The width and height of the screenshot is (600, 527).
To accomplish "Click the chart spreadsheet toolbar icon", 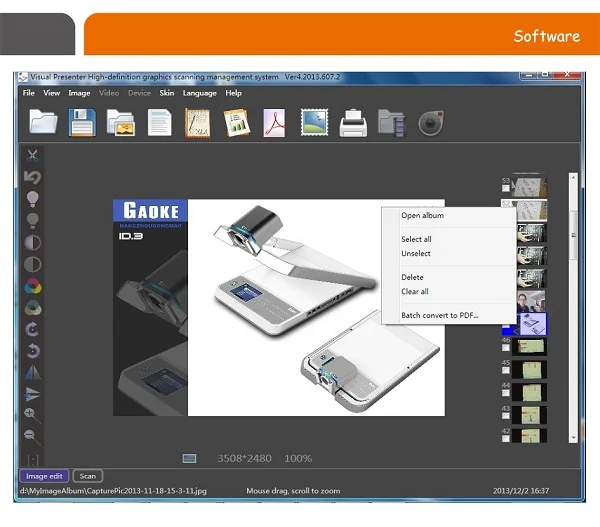I will pyautogui.click(x=236, y=123).
